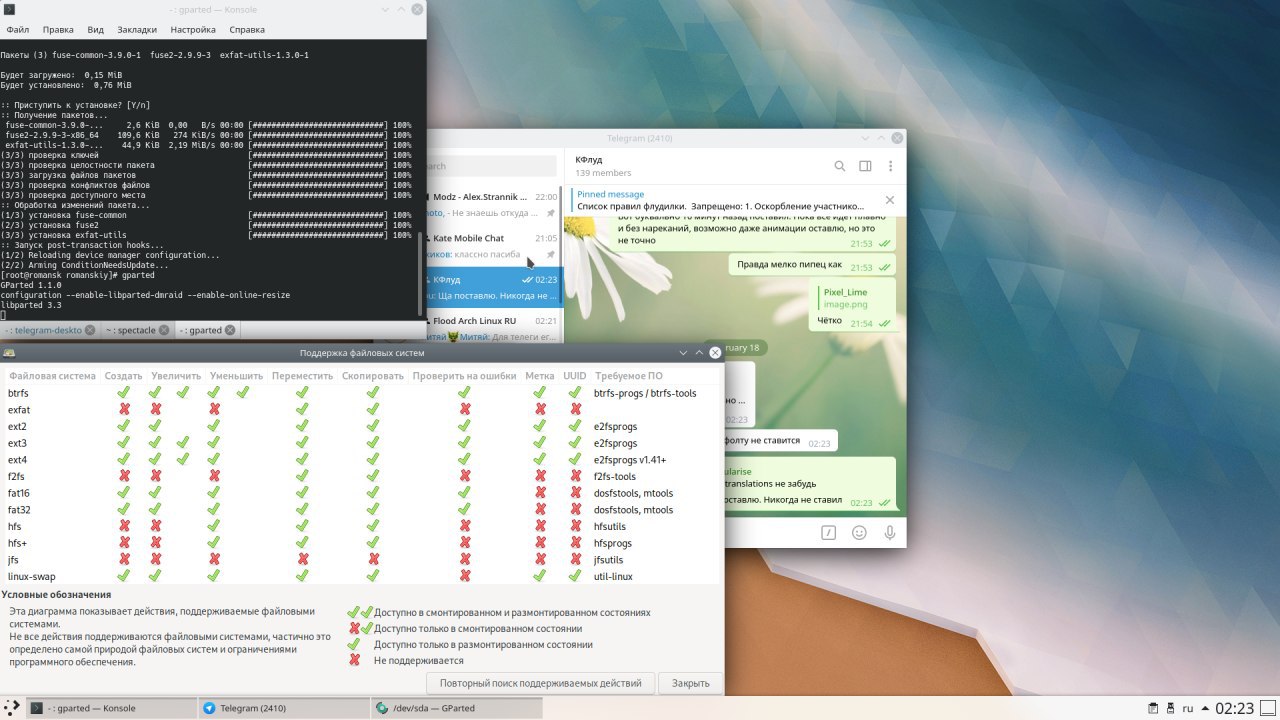The image size is (1280, 720).
Task: Open Flood Arch Linux RU chat
Action: tap(493, 329)
